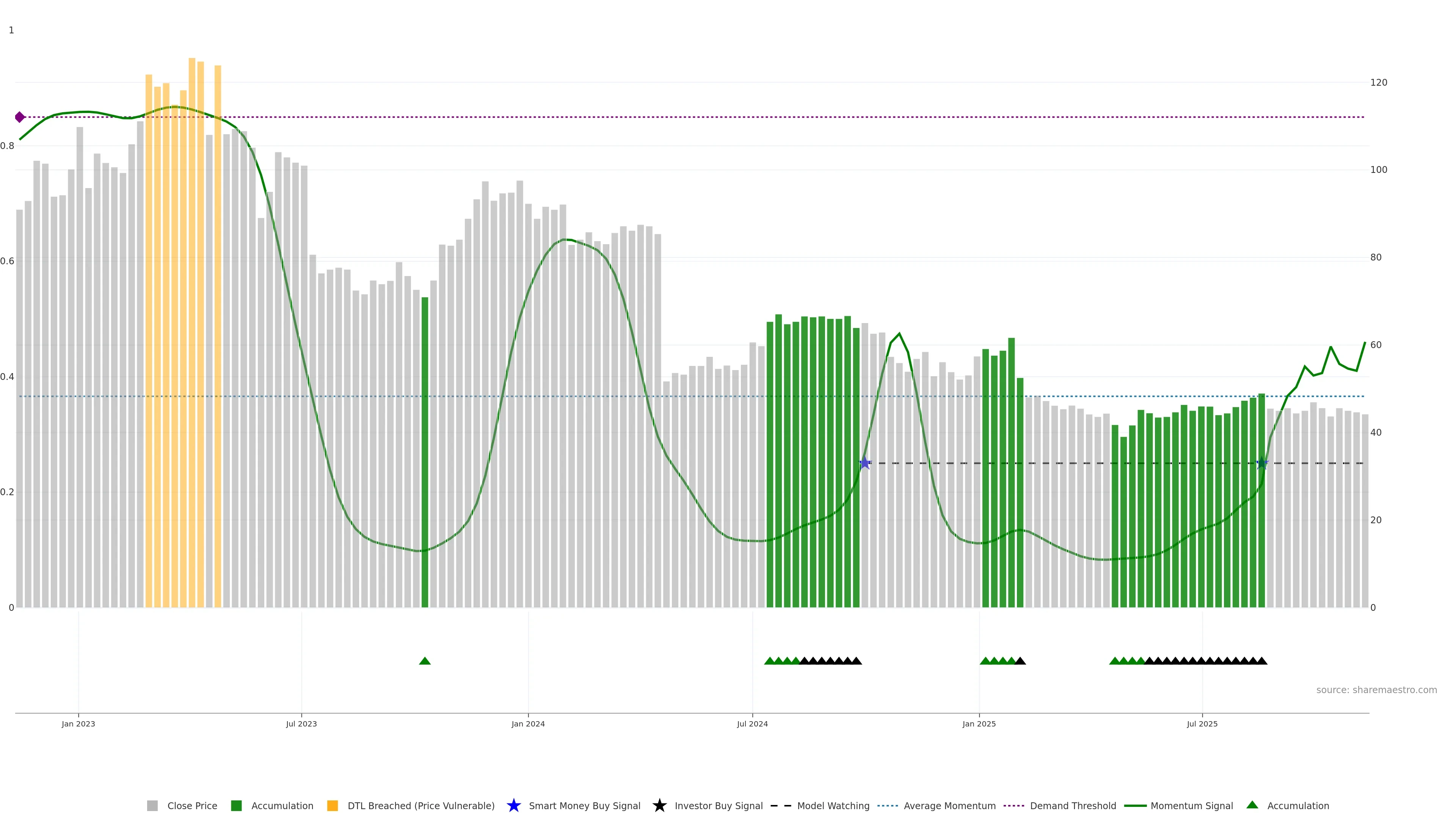Click the grey Close Price legend square
Screen dimensions: 1456x819
pos(152,805)
